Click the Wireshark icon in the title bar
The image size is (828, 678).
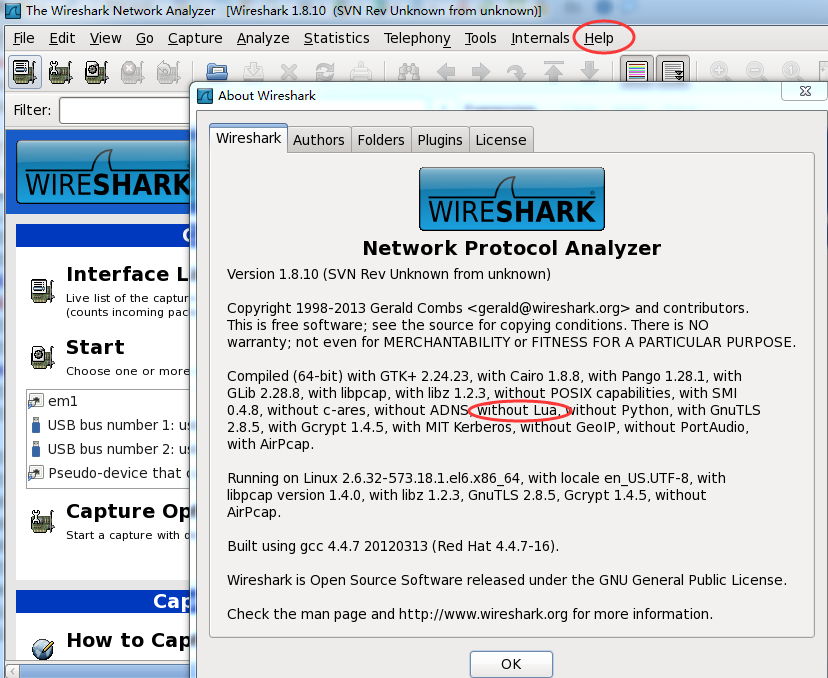[13, 11]
